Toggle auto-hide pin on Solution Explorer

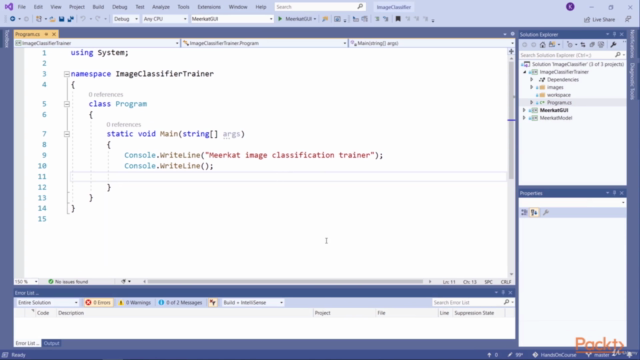click(614, 34)
